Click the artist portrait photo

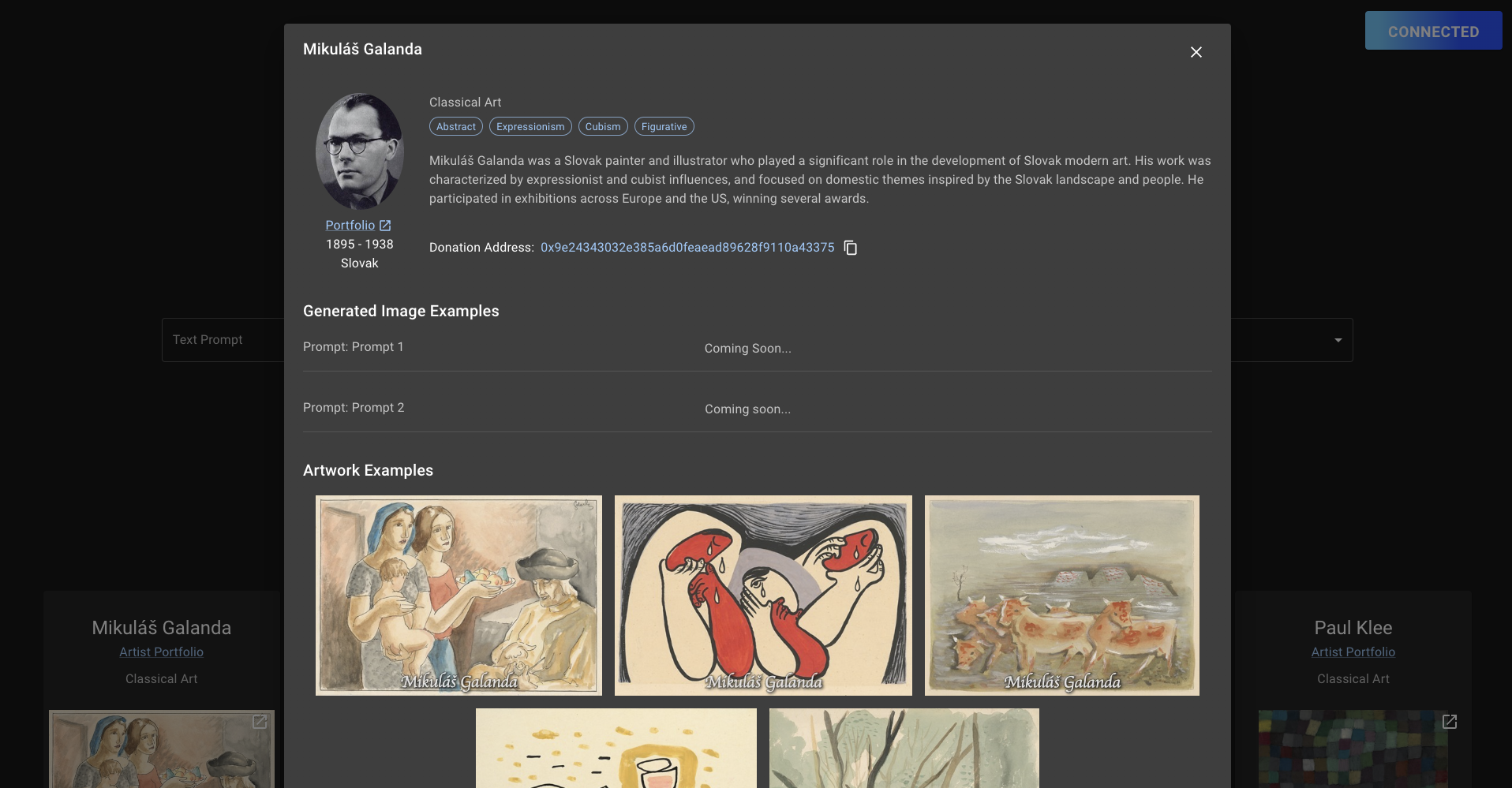click(x=360, y=151)
